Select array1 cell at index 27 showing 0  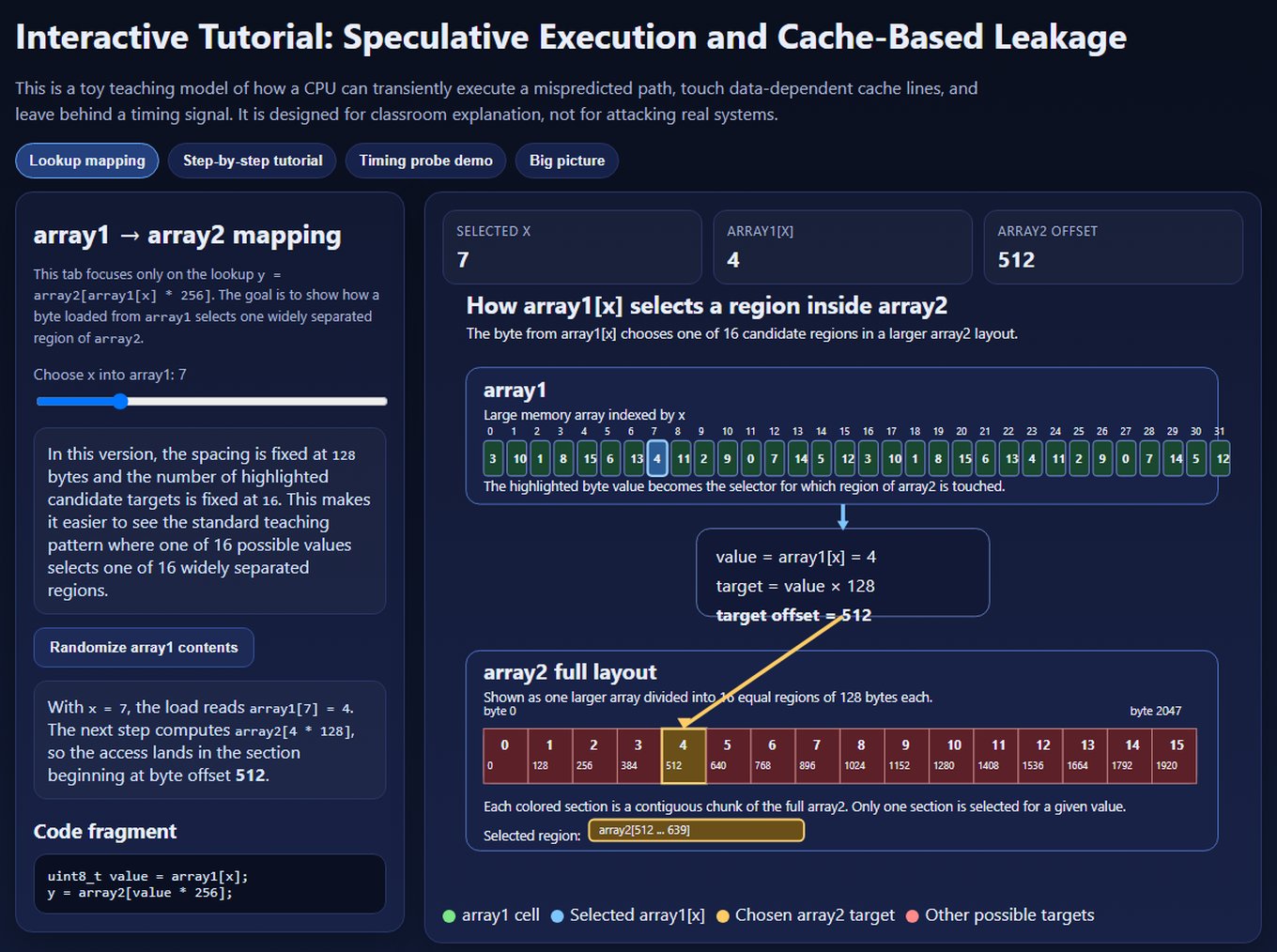pos(1126,458)
